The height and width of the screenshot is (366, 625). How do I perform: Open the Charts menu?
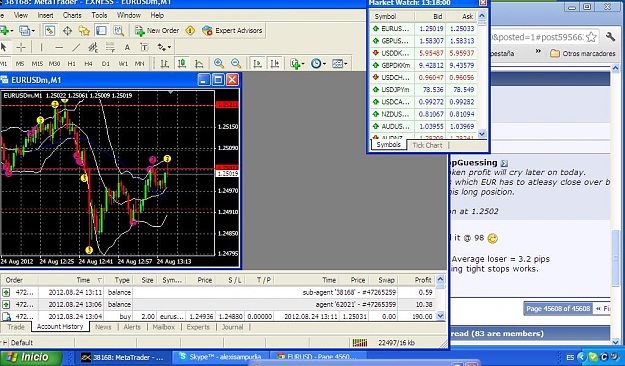click(x=72, y=15)
